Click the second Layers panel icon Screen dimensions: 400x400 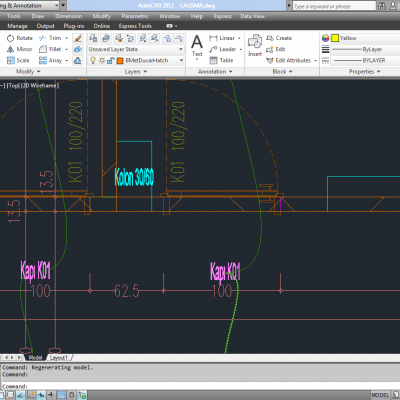pyautogui.click(x=106, y=38)
